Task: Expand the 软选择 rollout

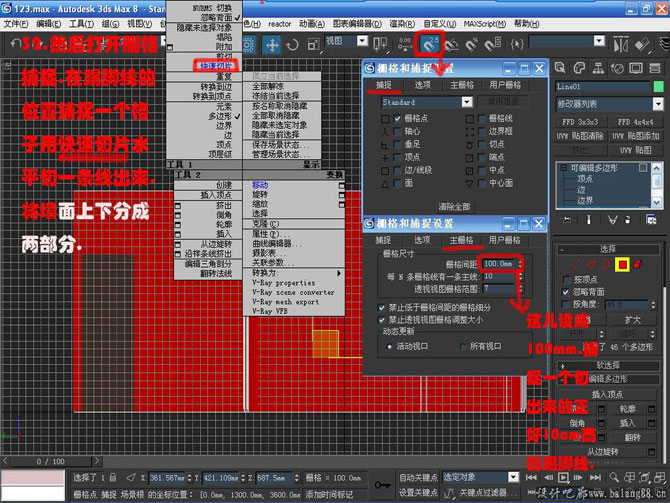Action: (607, 365)
